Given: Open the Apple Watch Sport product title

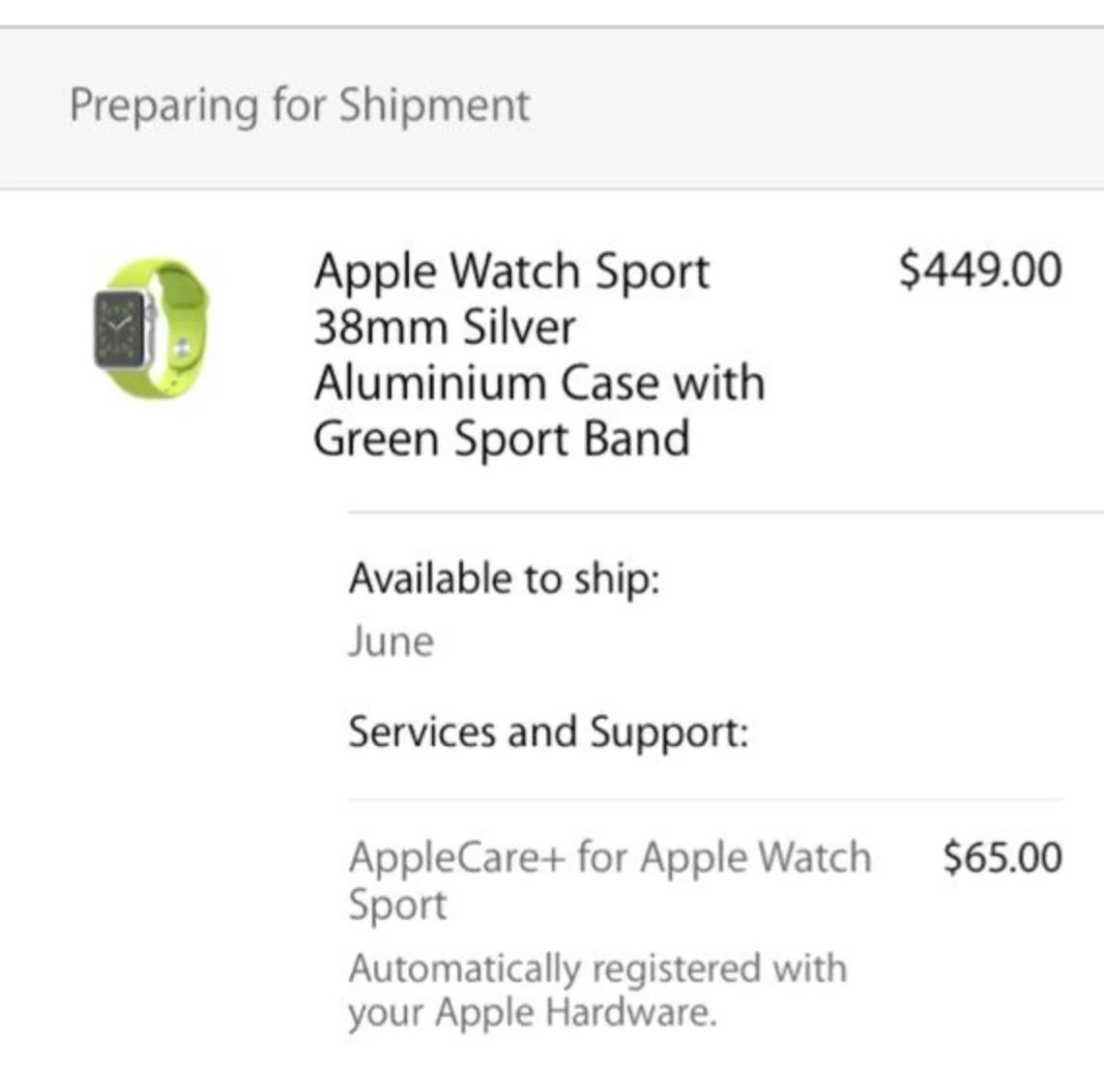Looking at the screenshot, I should point(511,272).
